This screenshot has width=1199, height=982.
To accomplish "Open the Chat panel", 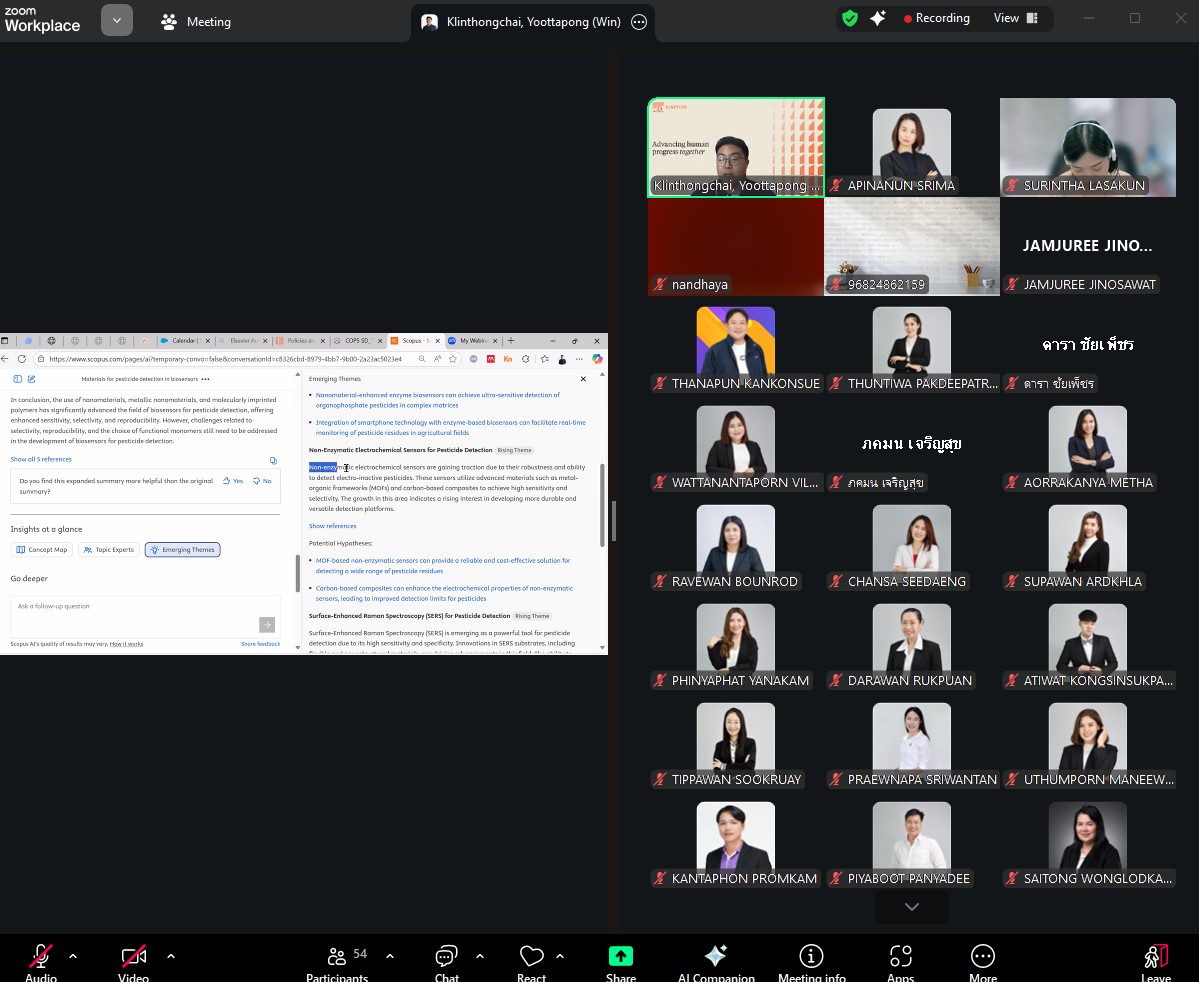I will click(446, 961).
